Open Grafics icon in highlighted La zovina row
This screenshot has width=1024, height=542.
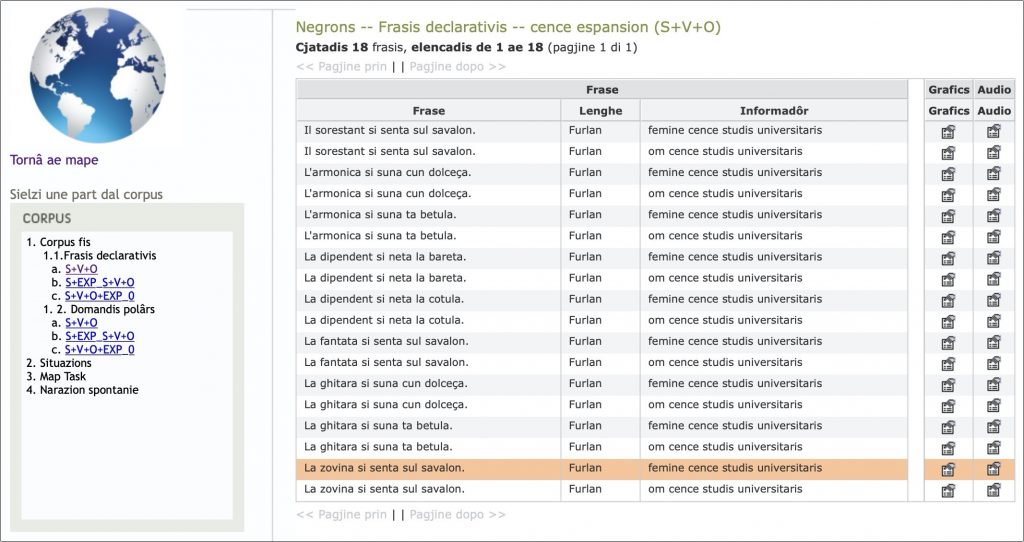pos(948,469)
